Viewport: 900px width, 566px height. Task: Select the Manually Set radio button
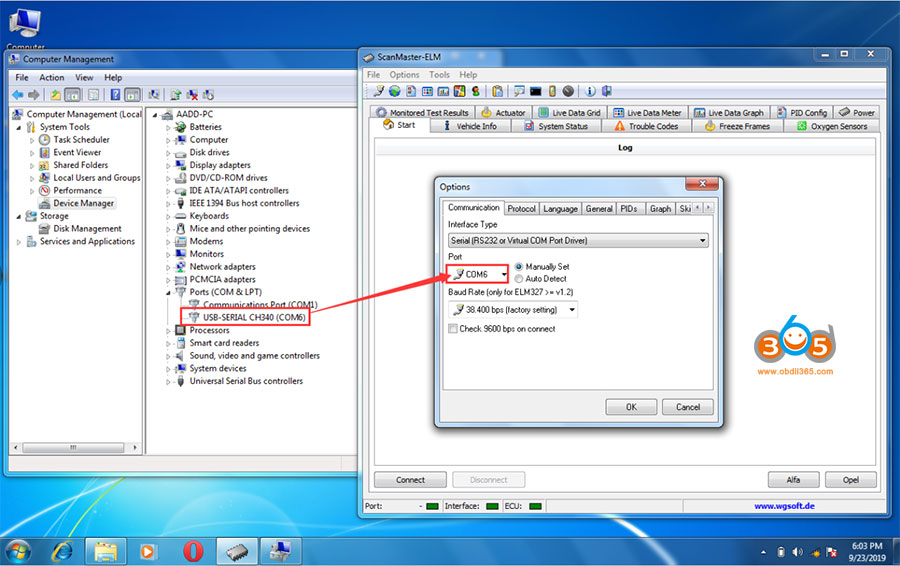pyautogui.click(x=519, y=266)
